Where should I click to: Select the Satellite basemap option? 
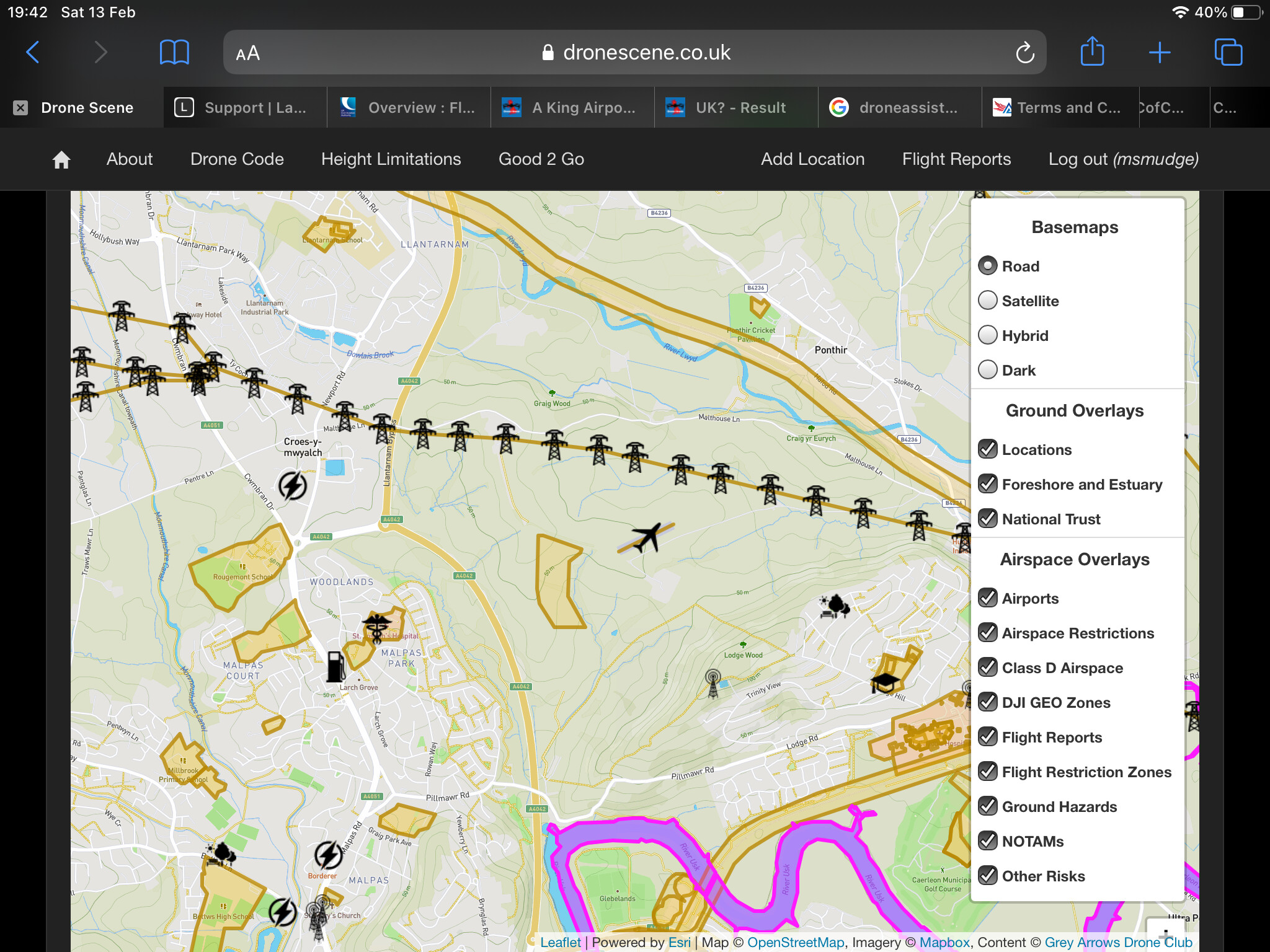coord(988,301)
